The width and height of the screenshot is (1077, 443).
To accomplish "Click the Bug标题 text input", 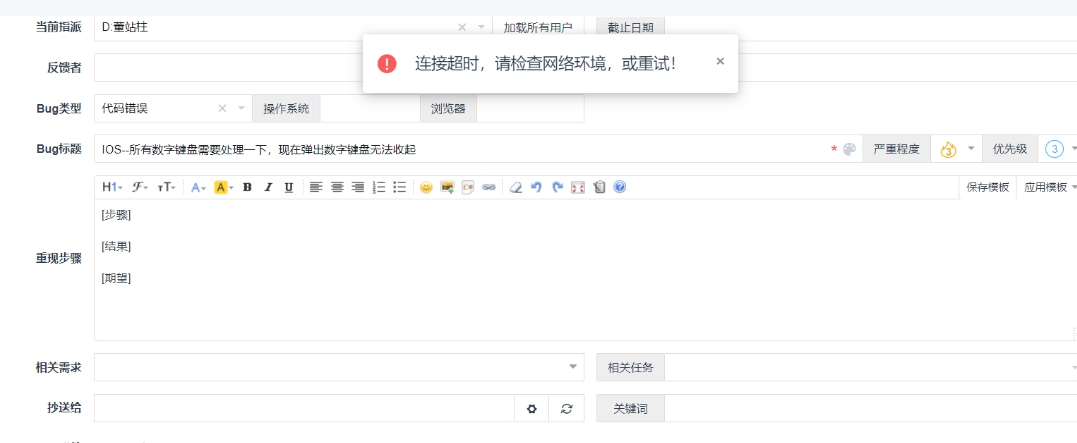I will click(460, 149).
